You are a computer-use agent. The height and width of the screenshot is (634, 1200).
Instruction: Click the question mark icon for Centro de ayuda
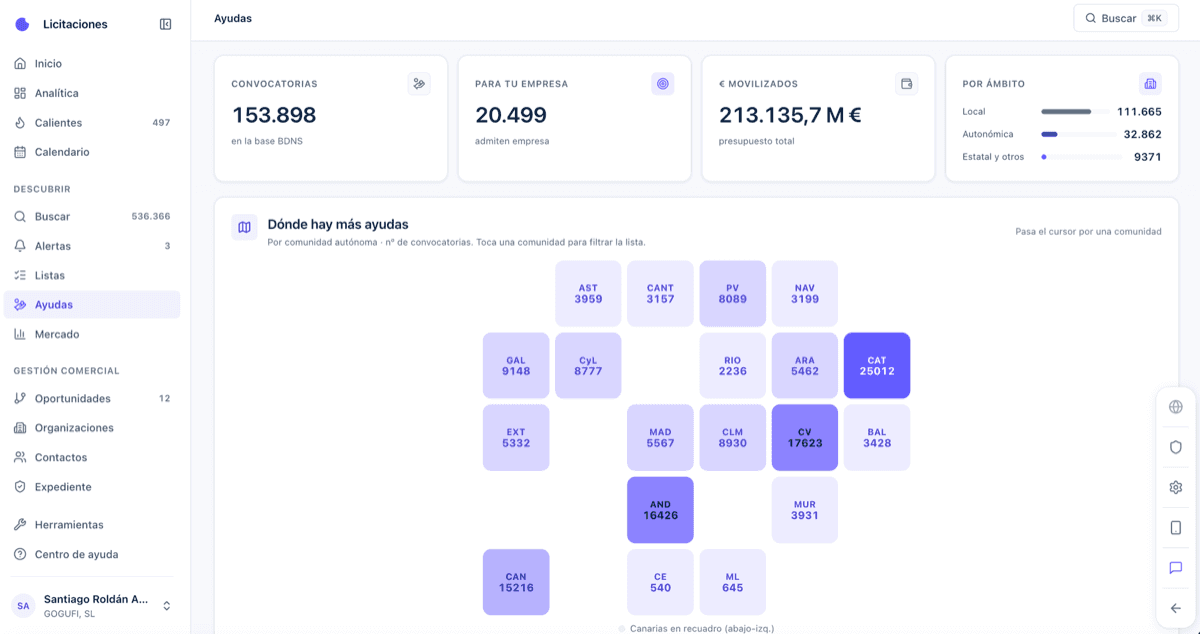pyautogui.click(x=20, y=555)
